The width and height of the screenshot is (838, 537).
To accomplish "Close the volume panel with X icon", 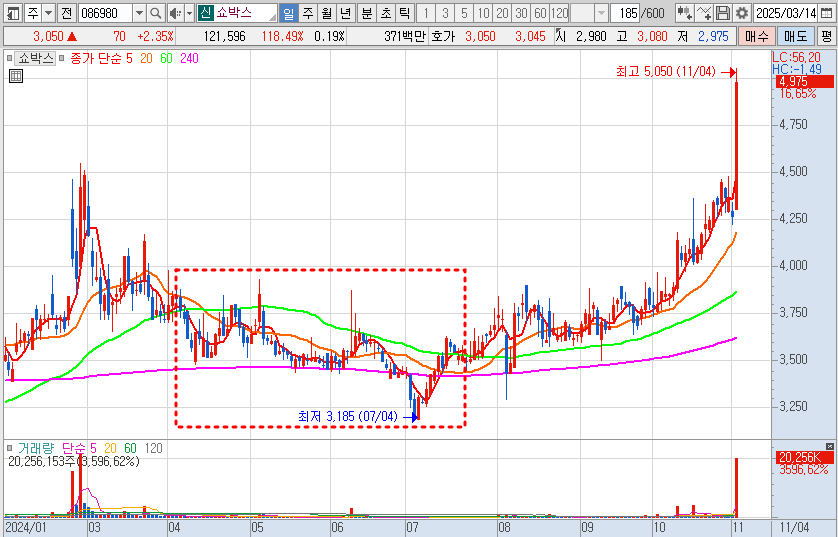I will (x=829, y=446).
